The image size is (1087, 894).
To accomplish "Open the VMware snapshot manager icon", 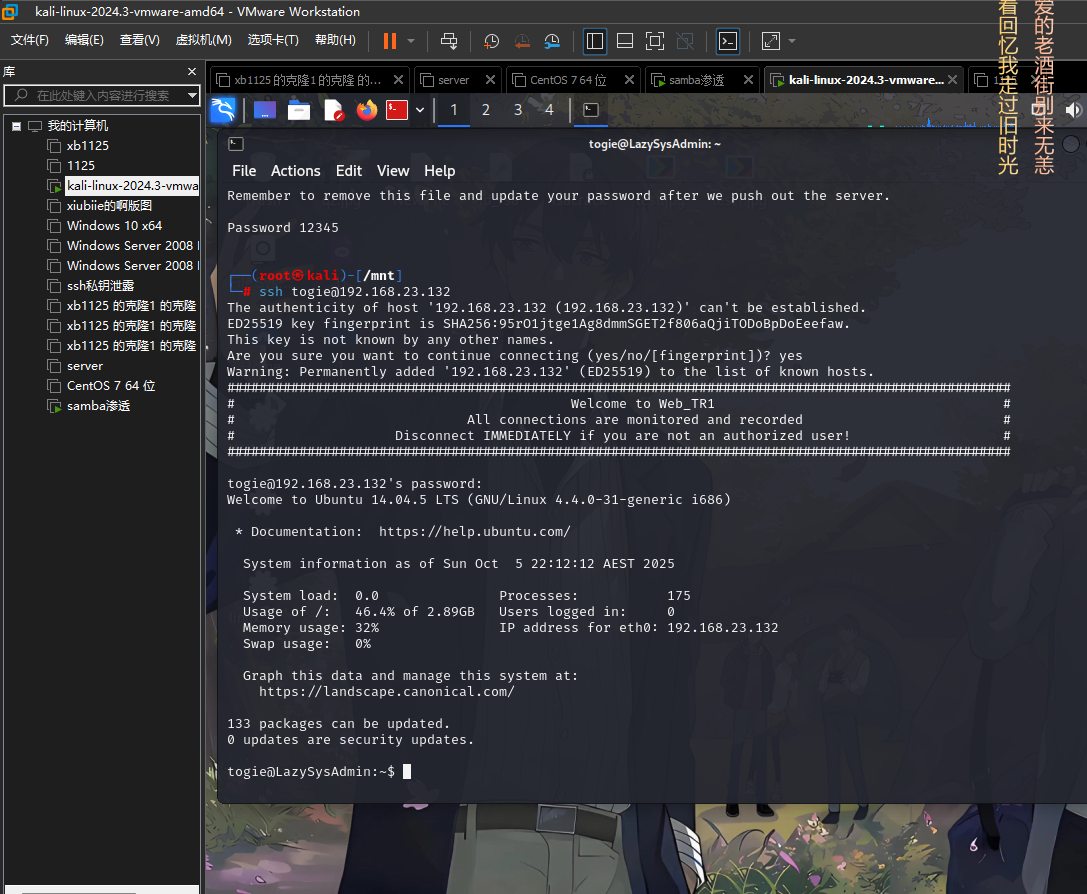I will pos(552,41).
